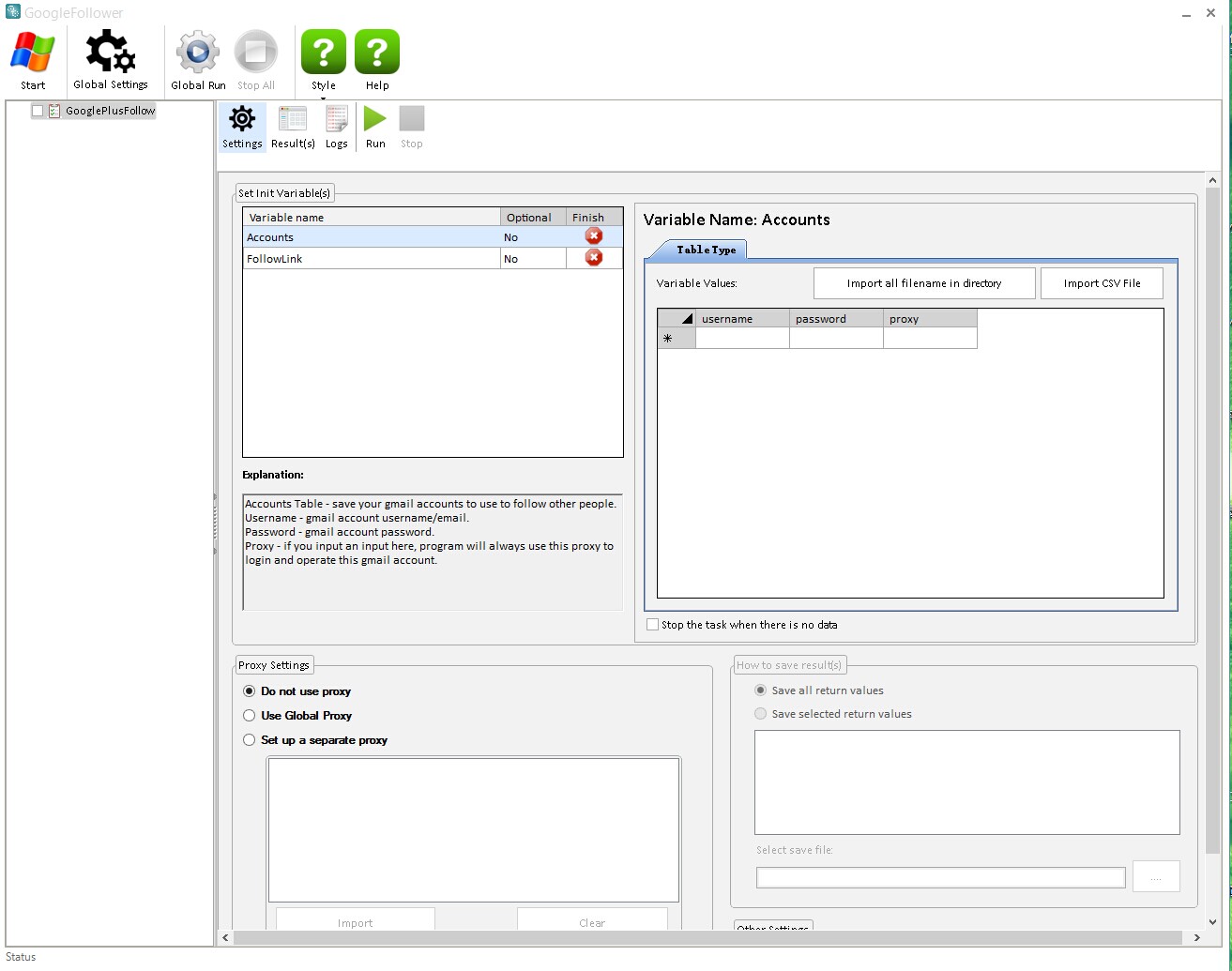Open the Style dropdown icon
The width and height of the screenshot is (1232, 971).
[323, 53]
